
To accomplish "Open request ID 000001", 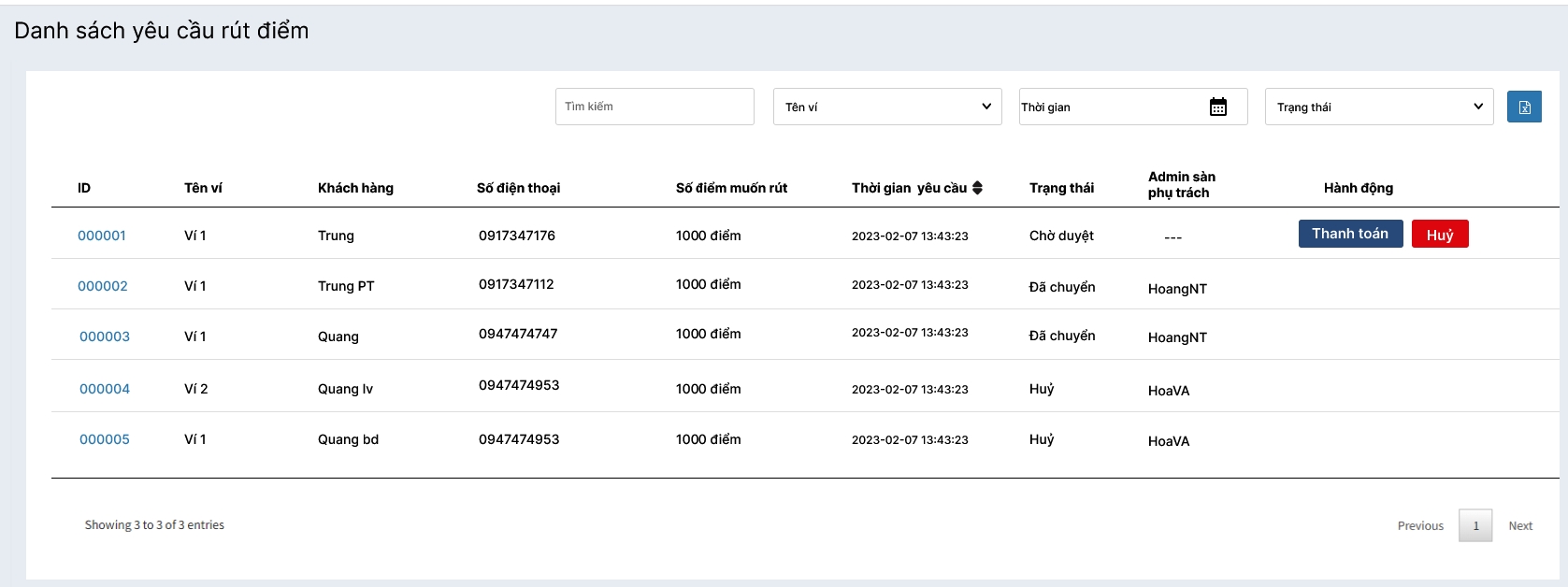I will pos(101,236).
